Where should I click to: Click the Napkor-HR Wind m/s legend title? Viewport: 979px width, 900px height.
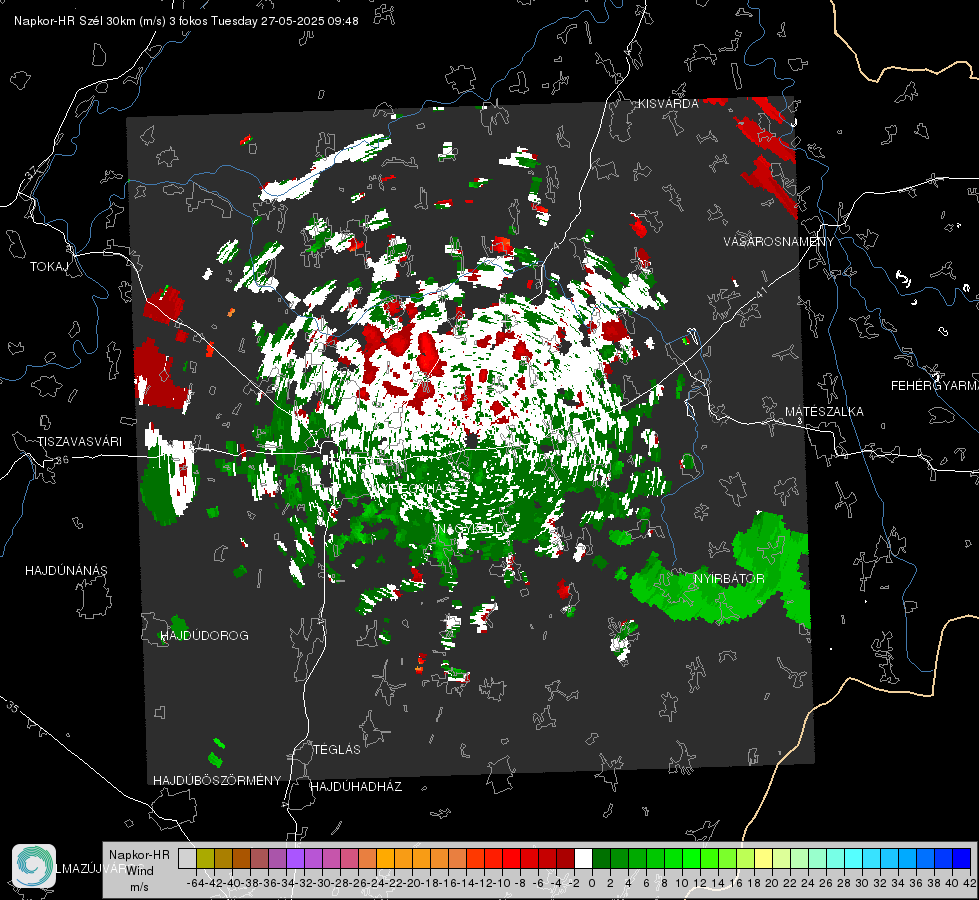coord(139,871)
